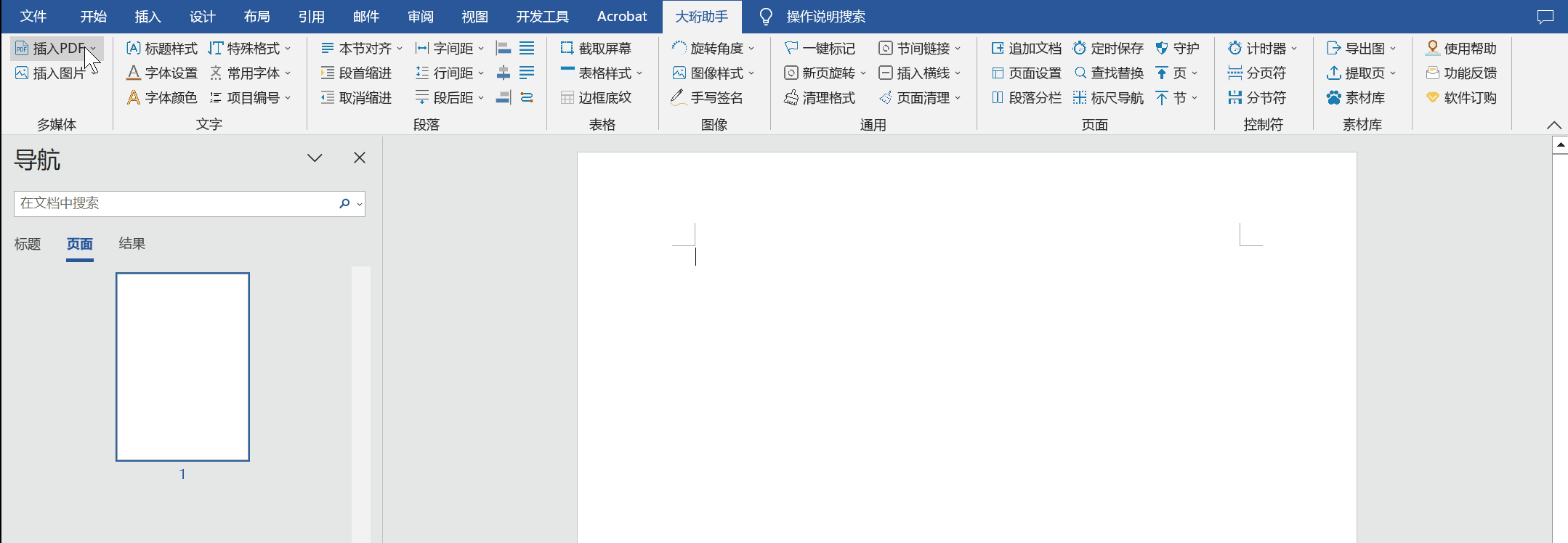1568x543 pixels.
Task: Open 手写签名 handwritten signature
Action: (x=707, y=98)
